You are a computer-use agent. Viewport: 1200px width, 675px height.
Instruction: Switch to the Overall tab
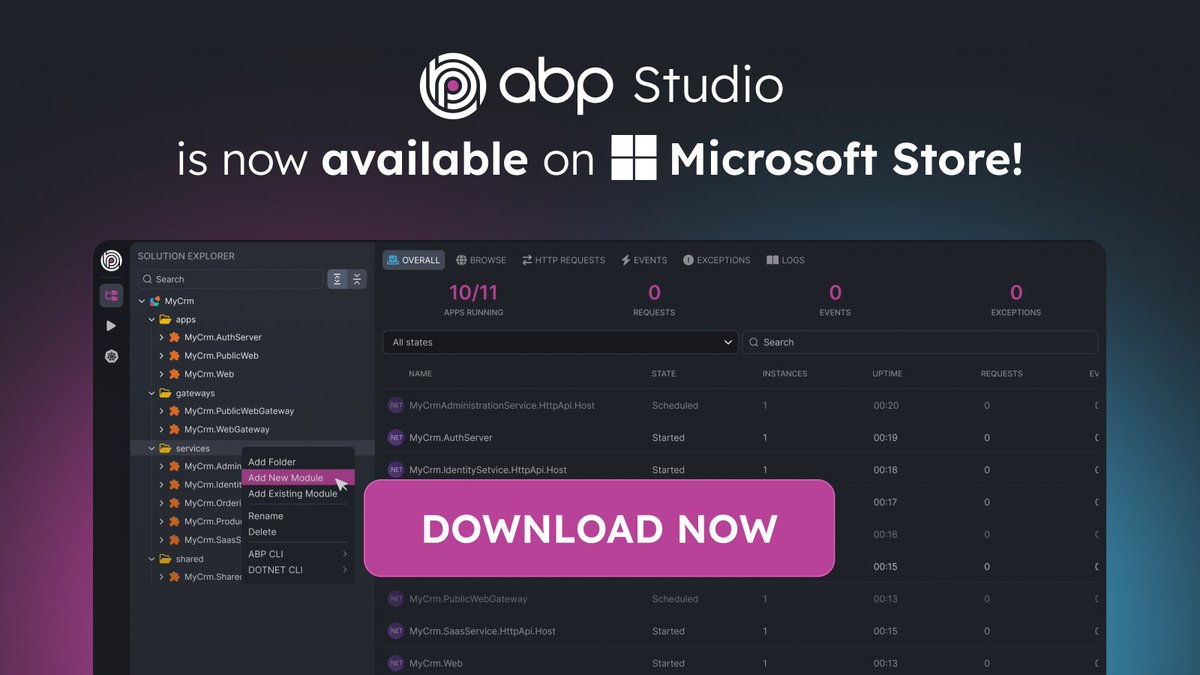(414, 260)
